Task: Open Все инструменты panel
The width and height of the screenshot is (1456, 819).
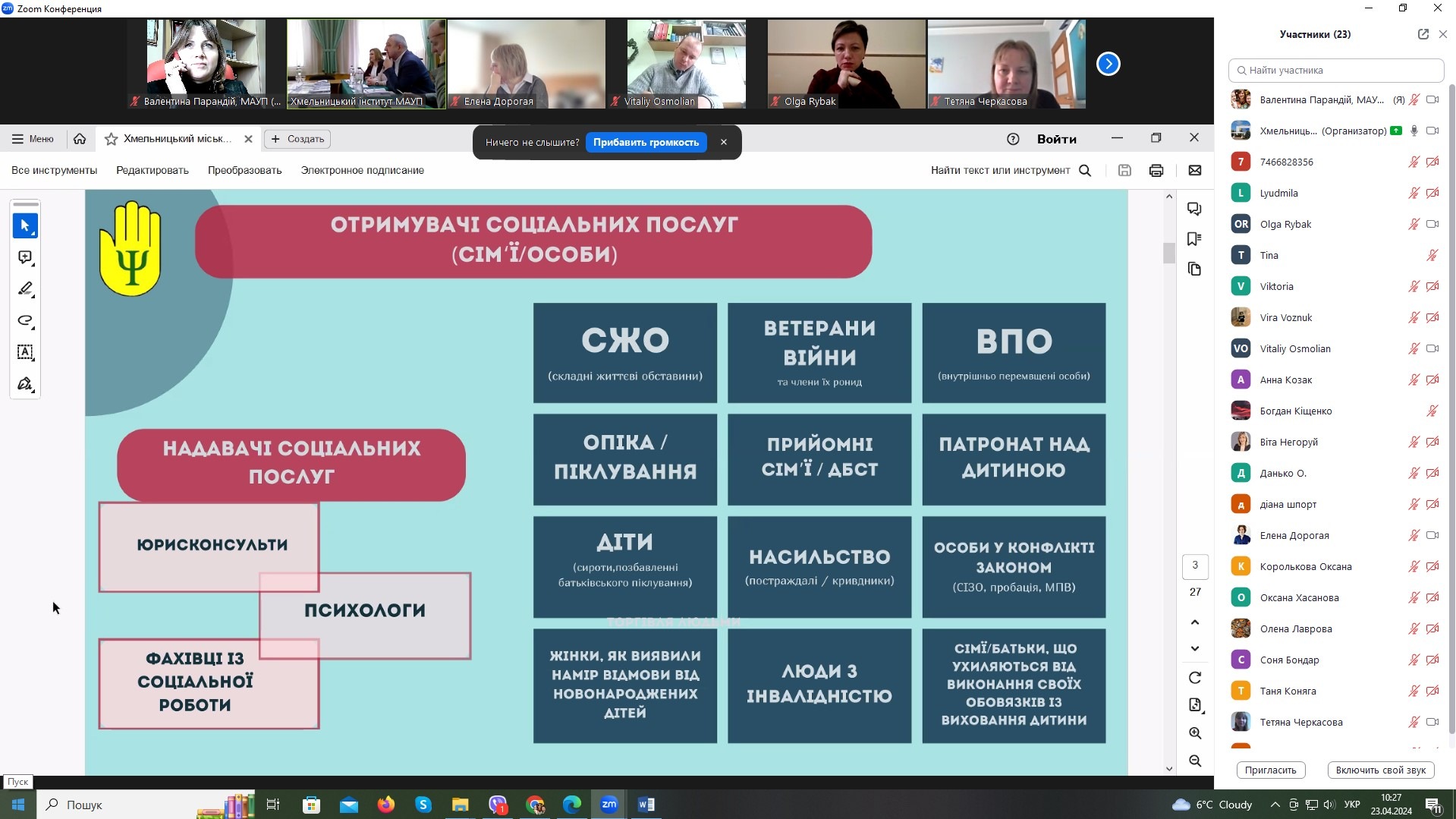Action: pyautogui.click(x=55, y=171)
